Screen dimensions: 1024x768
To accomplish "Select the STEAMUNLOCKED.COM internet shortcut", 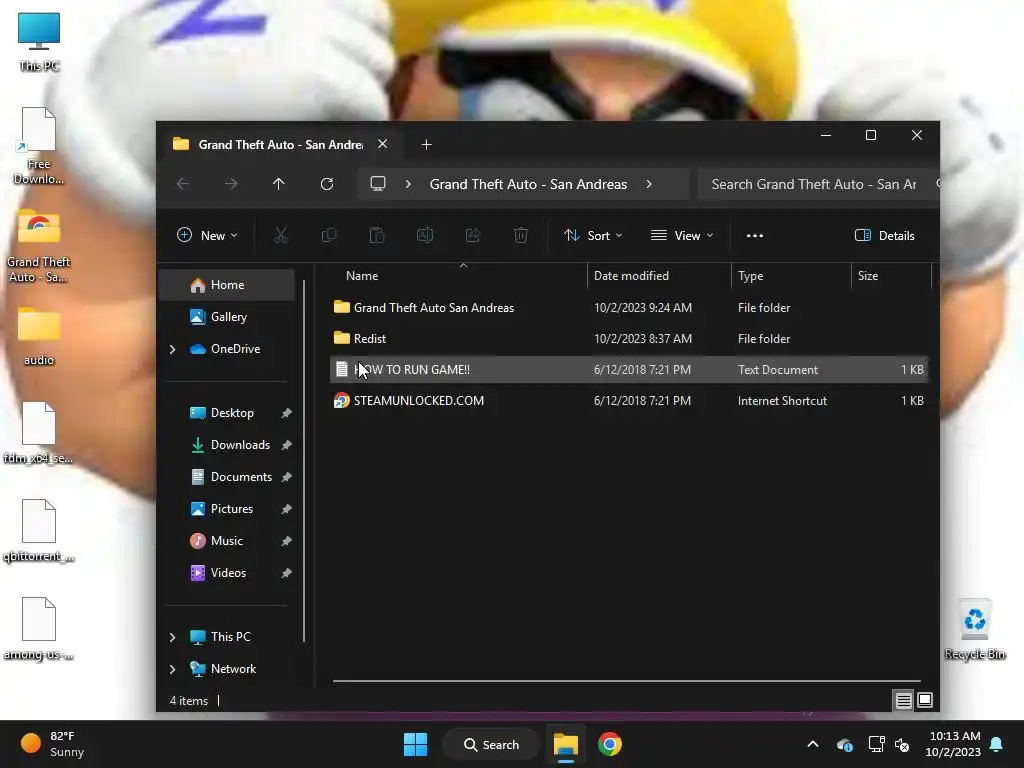I will (x=629, y=401).
